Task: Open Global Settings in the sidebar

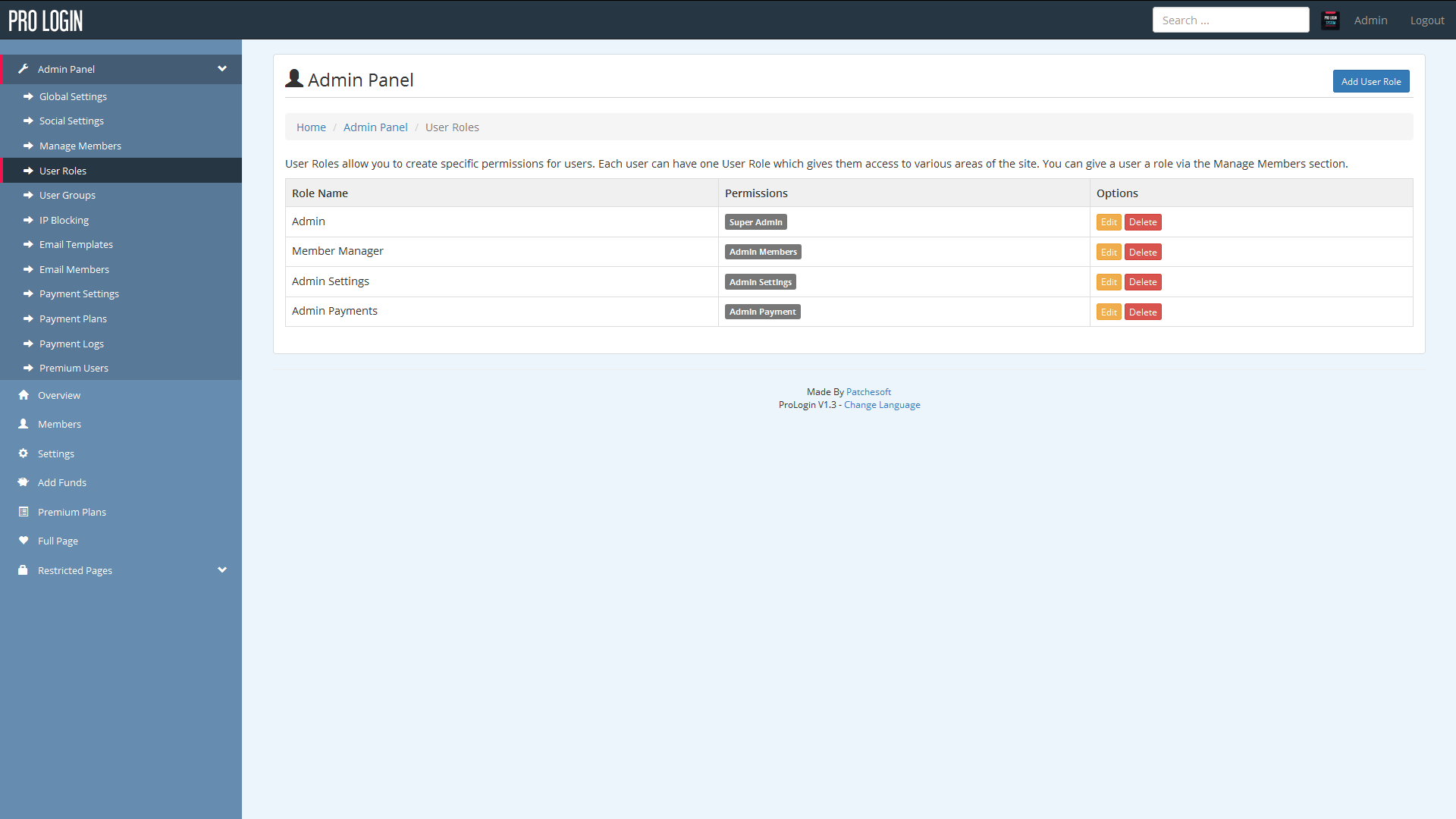Action: 73,96
